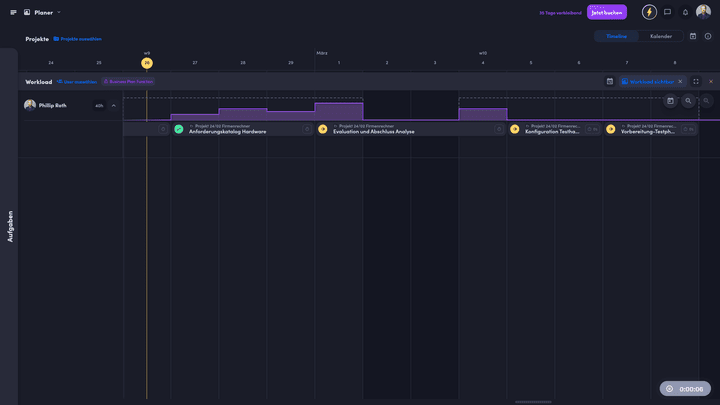The image size is (720, 405).
Task: Click the 0:00:00 time tracker timer
Action: tap(685, 389)
